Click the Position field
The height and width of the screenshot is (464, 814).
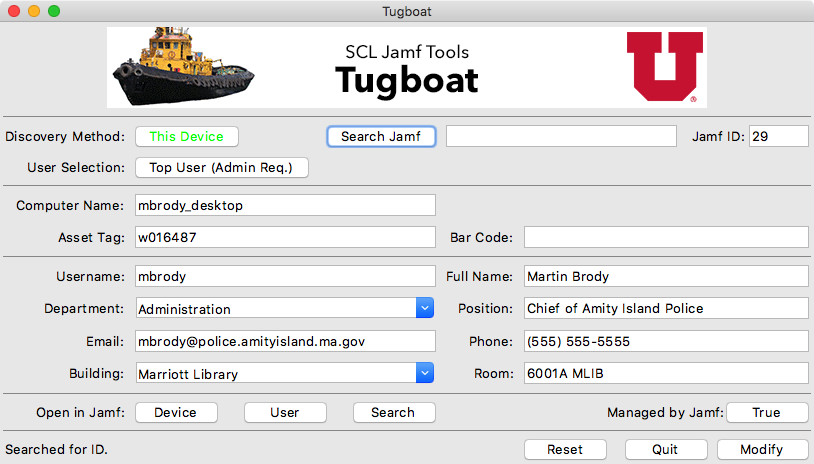pyautogui.click(x=666, y=308)
